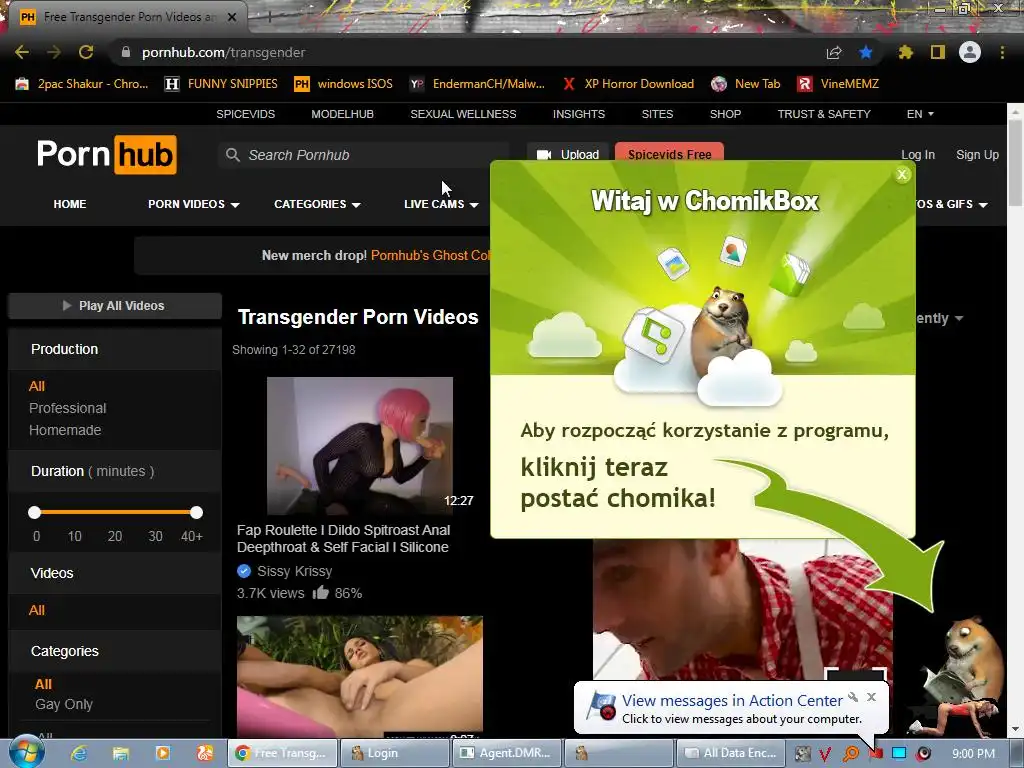This screenshot has height=768, width=1024.
Task: Open the XP Horror Download bookmark
Action: click(x=628, y=84)
